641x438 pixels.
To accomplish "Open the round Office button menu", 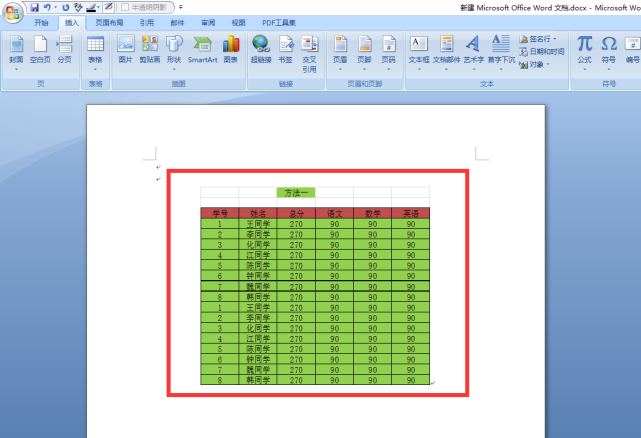I will (13, 13).
